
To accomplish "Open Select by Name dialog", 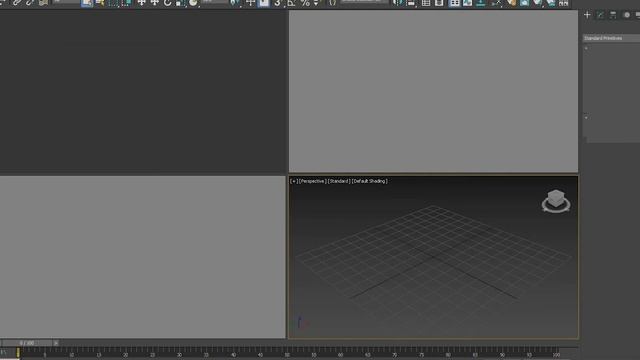I will (x=100, y=3).
